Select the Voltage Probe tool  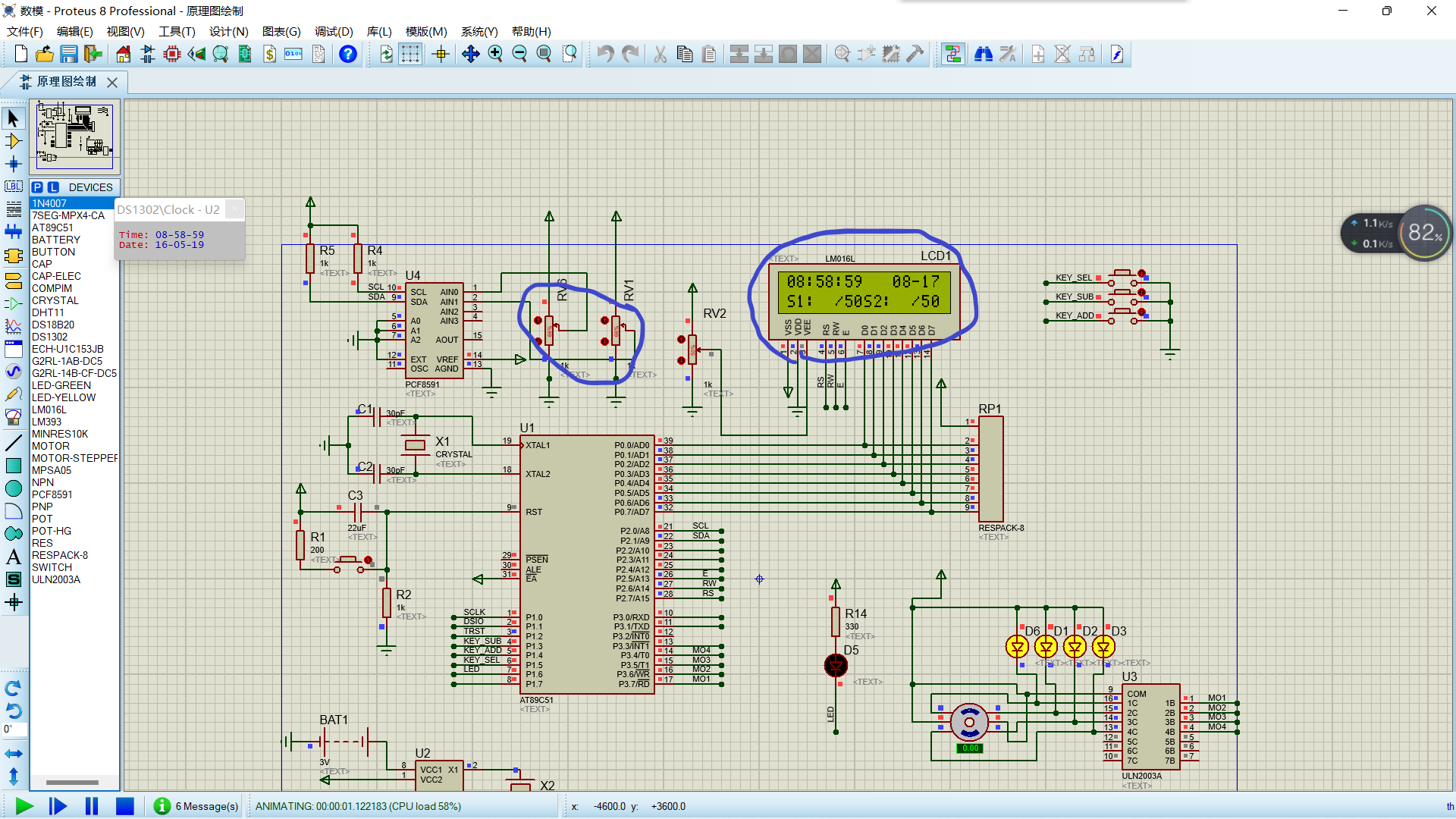click(14, 394)
